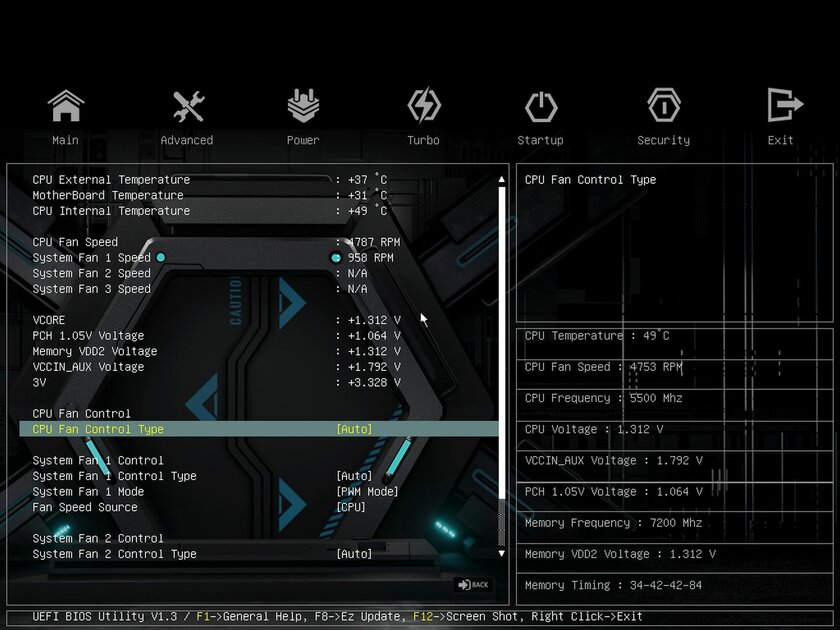Select the System Fan 1 Control Type label

(x=115, y=476)
